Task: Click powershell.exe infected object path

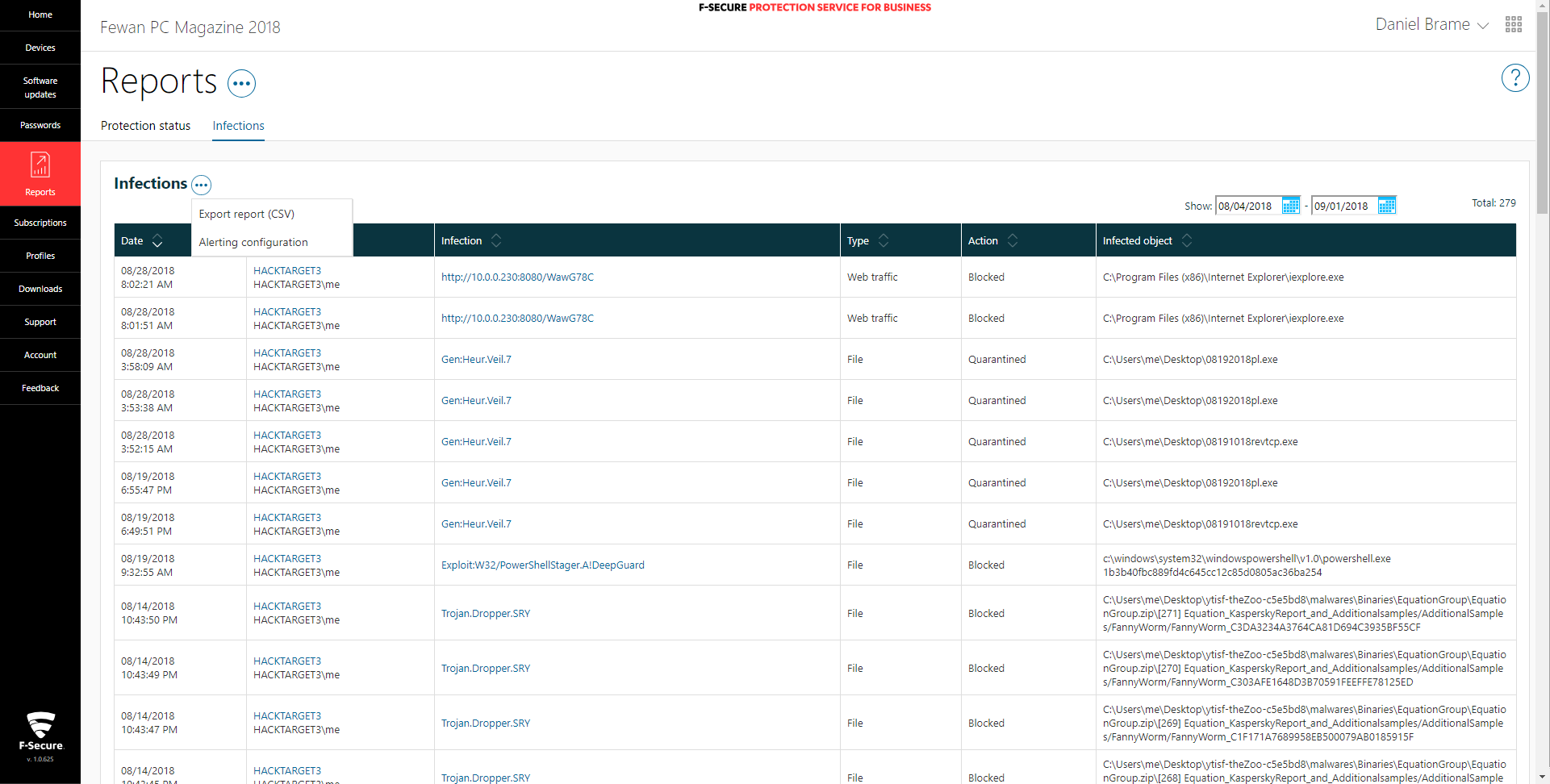Action: [1247, 558]
